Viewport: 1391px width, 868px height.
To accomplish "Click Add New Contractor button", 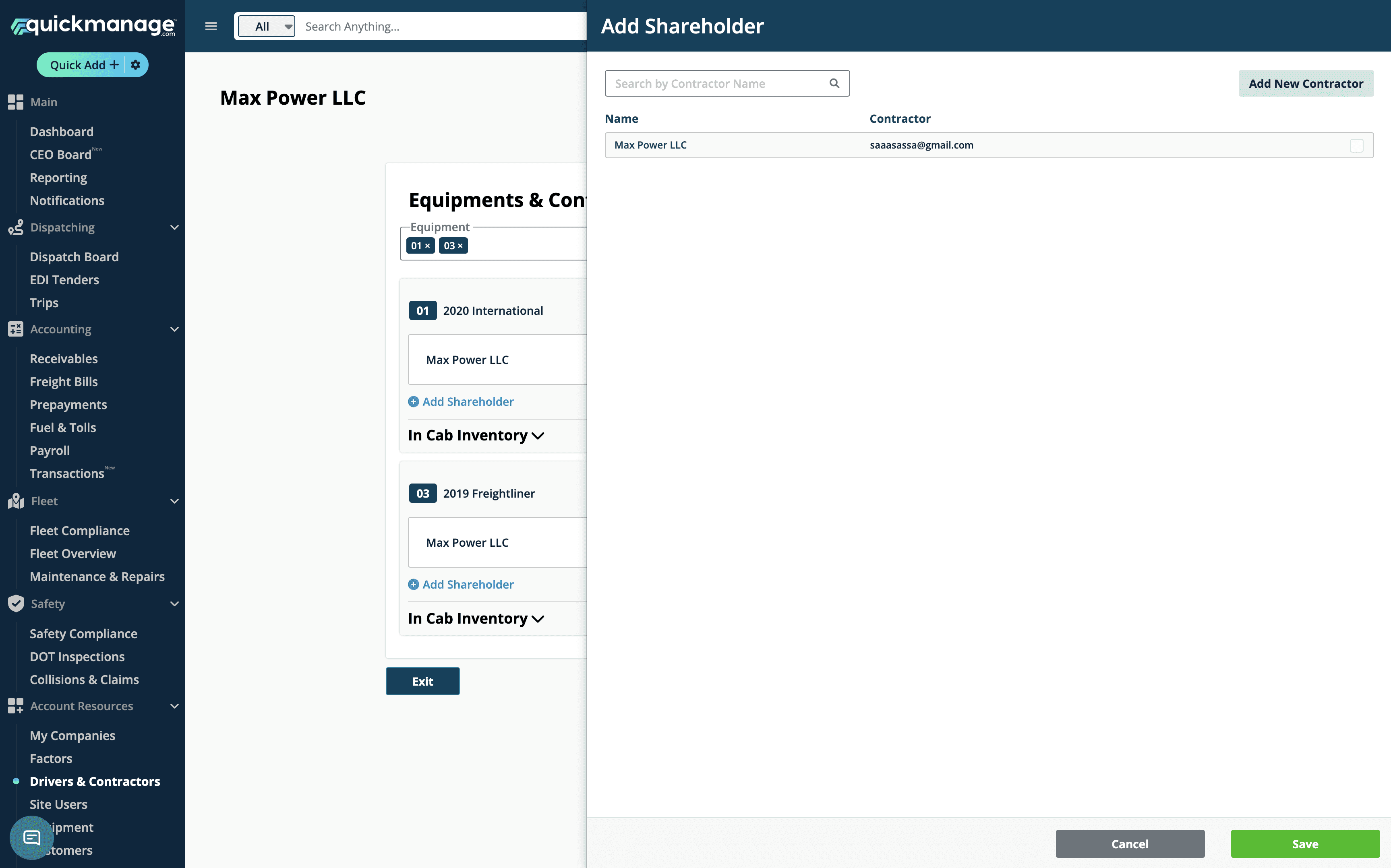I will point(1306,83).
